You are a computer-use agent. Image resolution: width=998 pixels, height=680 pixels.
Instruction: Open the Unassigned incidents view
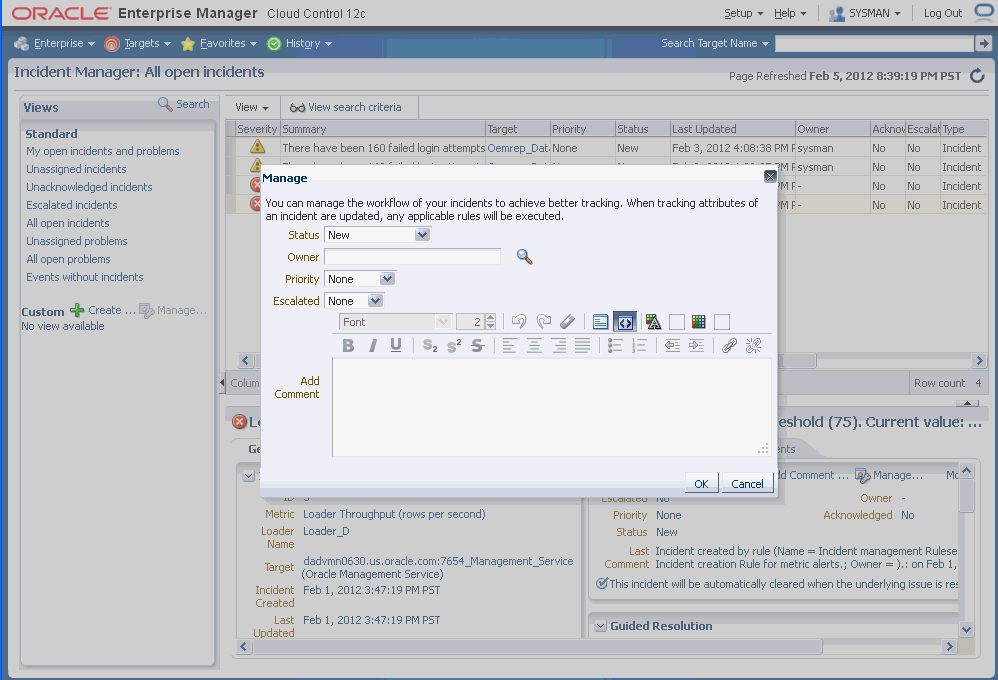[x=76, y=169]
